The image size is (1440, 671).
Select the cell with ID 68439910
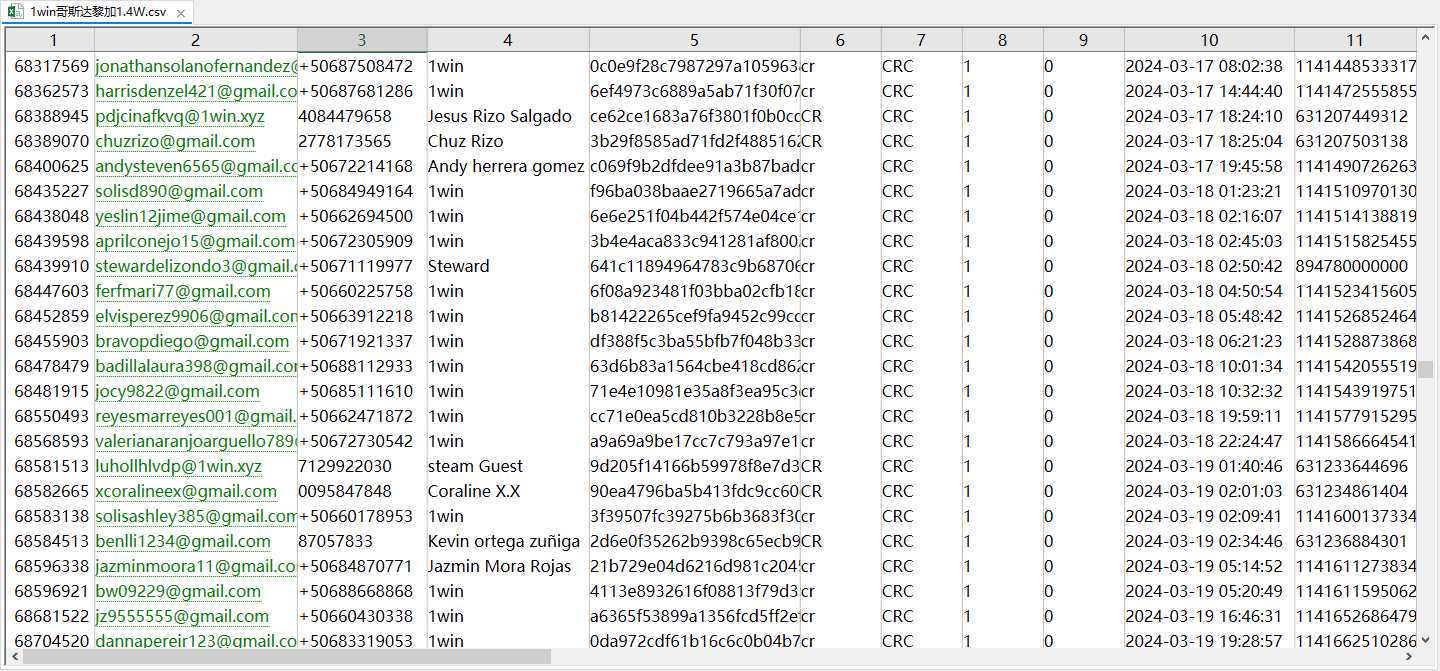51,266
